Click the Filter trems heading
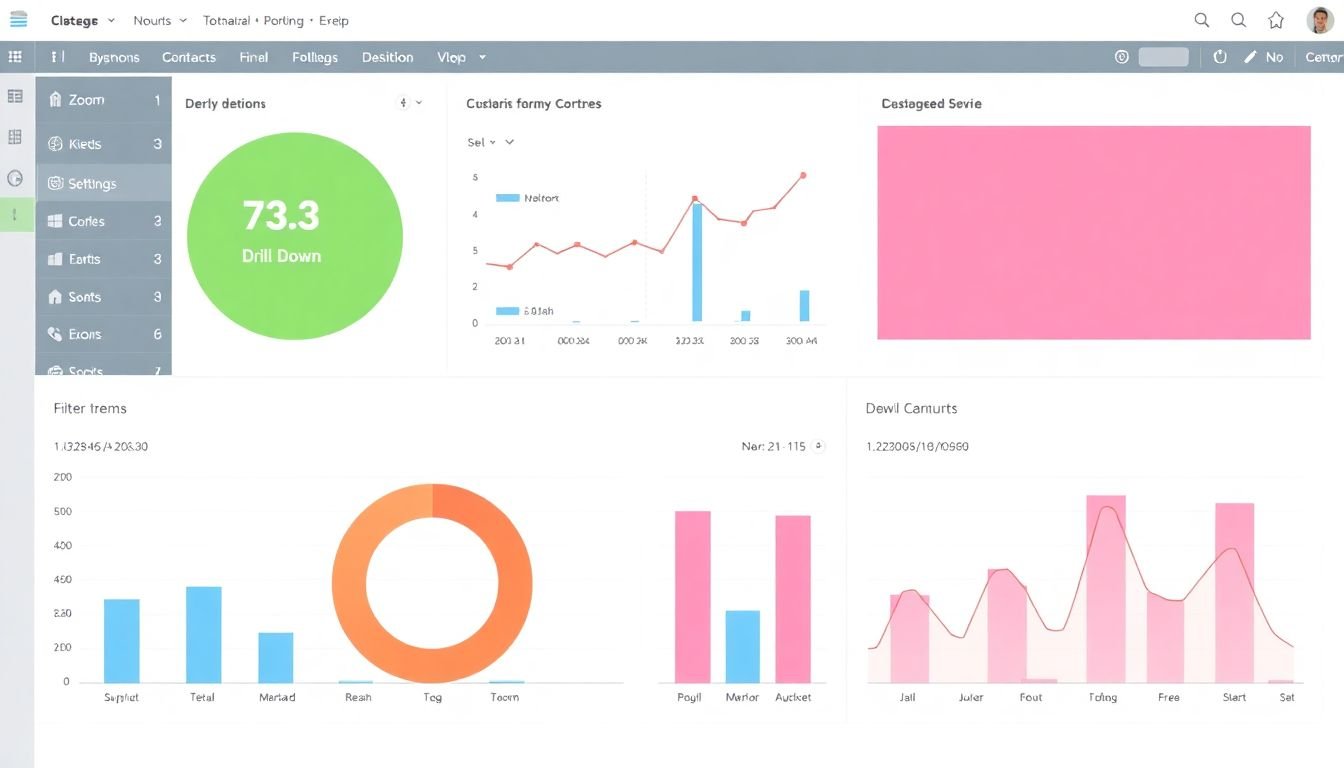The width and height of the screenshot is (1344, 768). pos(90,408)
